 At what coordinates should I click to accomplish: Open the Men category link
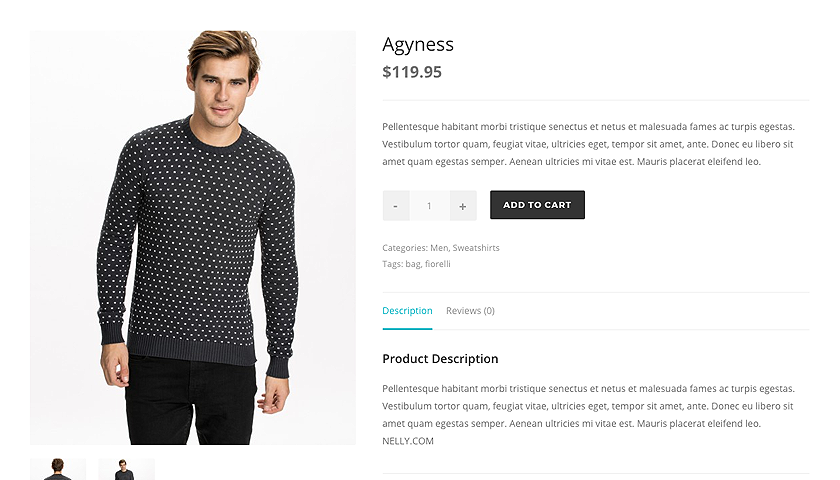click(x=438, y=248)
